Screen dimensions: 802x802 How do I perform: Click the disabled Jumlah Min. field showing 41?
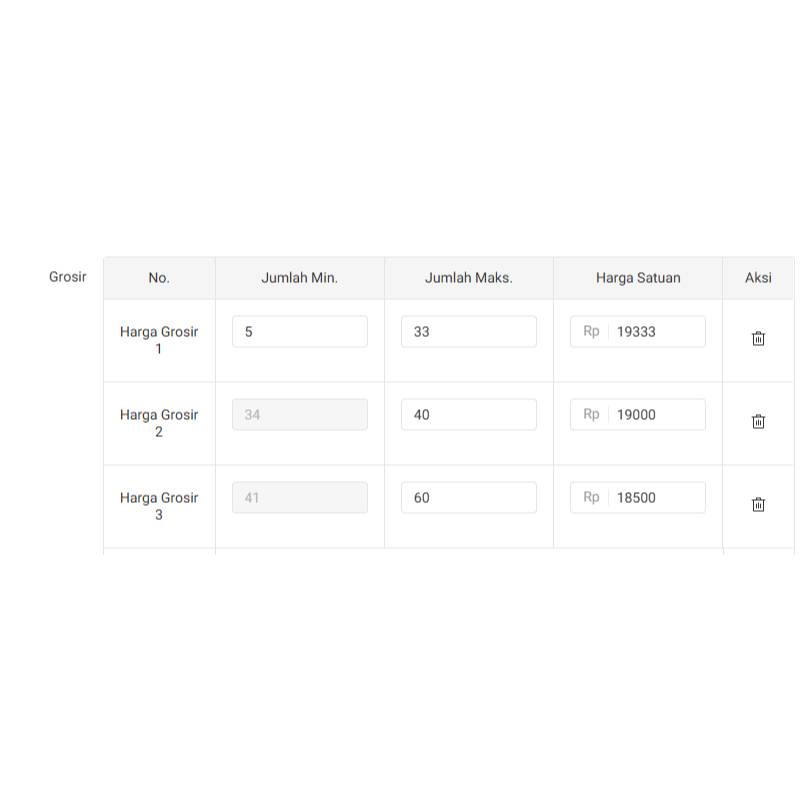tap(299, 498)
